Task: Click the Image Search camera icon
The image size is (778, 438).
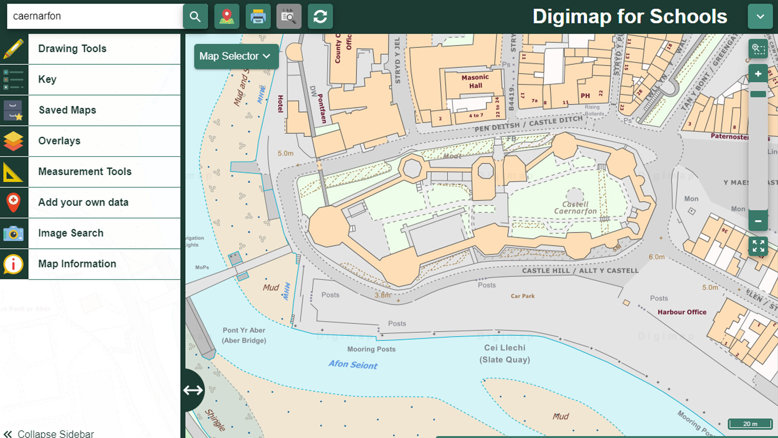Action: click(13, 233)
